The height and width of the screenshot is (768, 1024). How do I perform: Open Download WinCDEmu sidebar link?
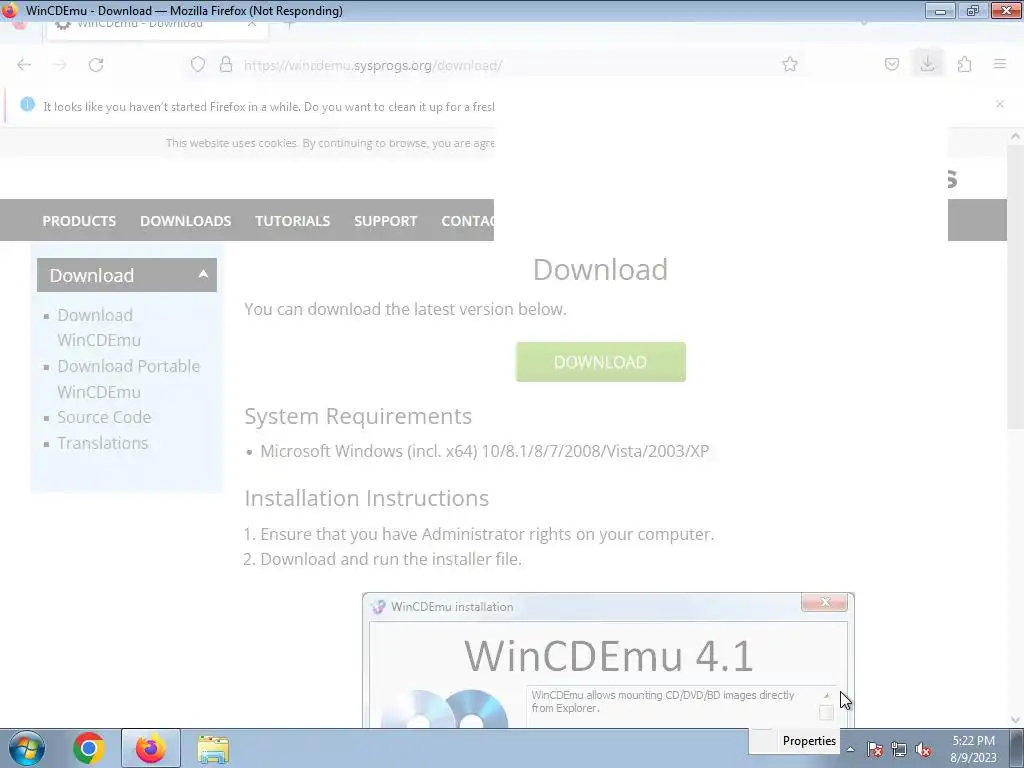pos(99,327)
